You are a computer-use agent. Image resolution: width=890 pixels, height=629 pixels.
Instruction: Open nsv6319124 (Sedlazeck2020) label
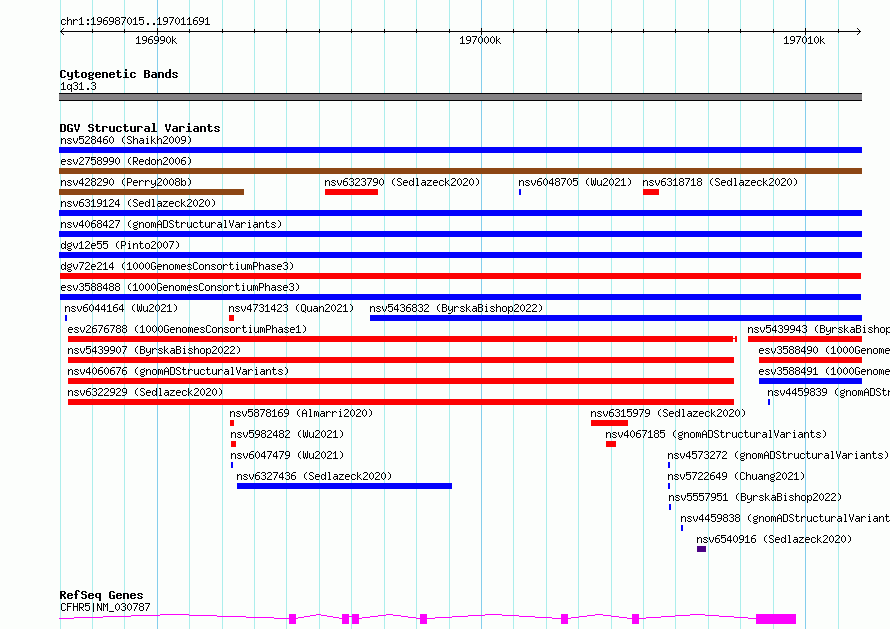(x=138, y=203)
